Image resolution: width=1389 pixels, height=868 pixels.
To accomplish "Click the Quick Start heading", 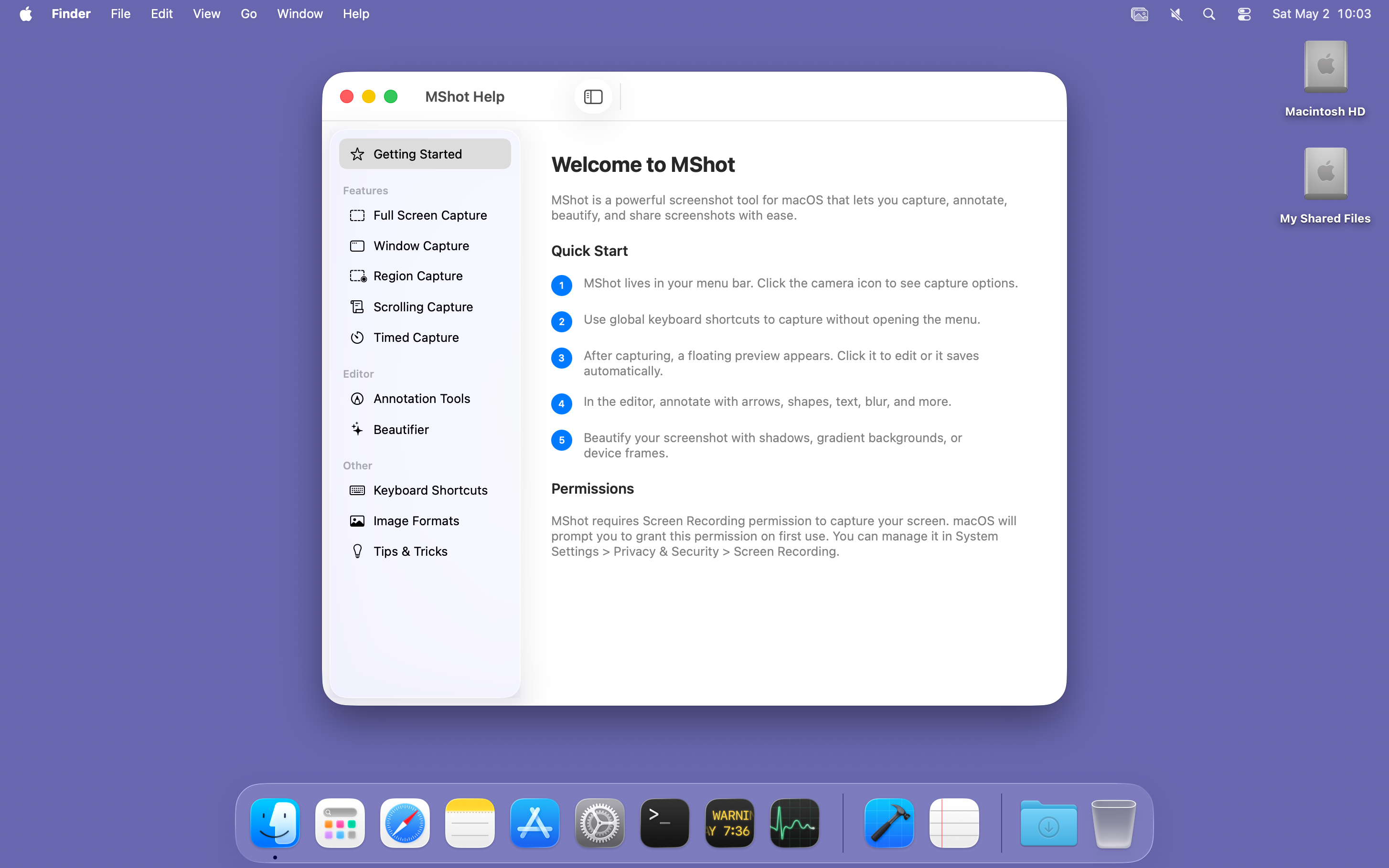I will [589, 251].
